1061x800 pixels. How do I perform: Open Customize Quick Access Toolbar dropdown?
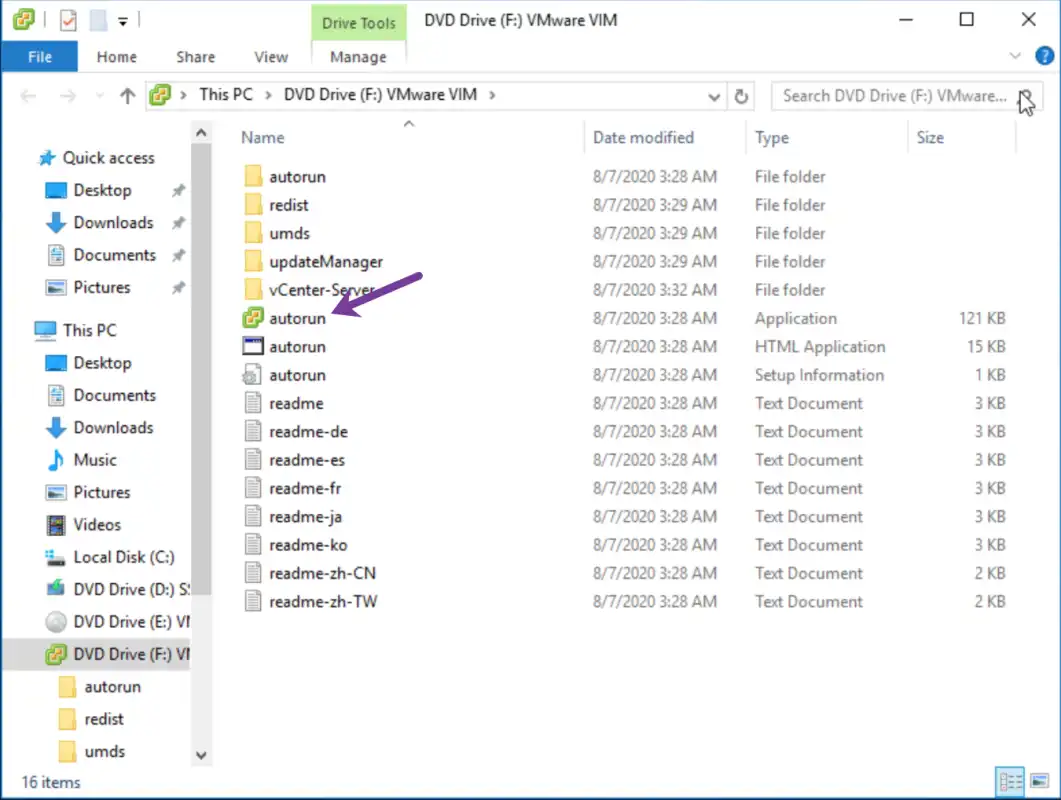(122, 21)
